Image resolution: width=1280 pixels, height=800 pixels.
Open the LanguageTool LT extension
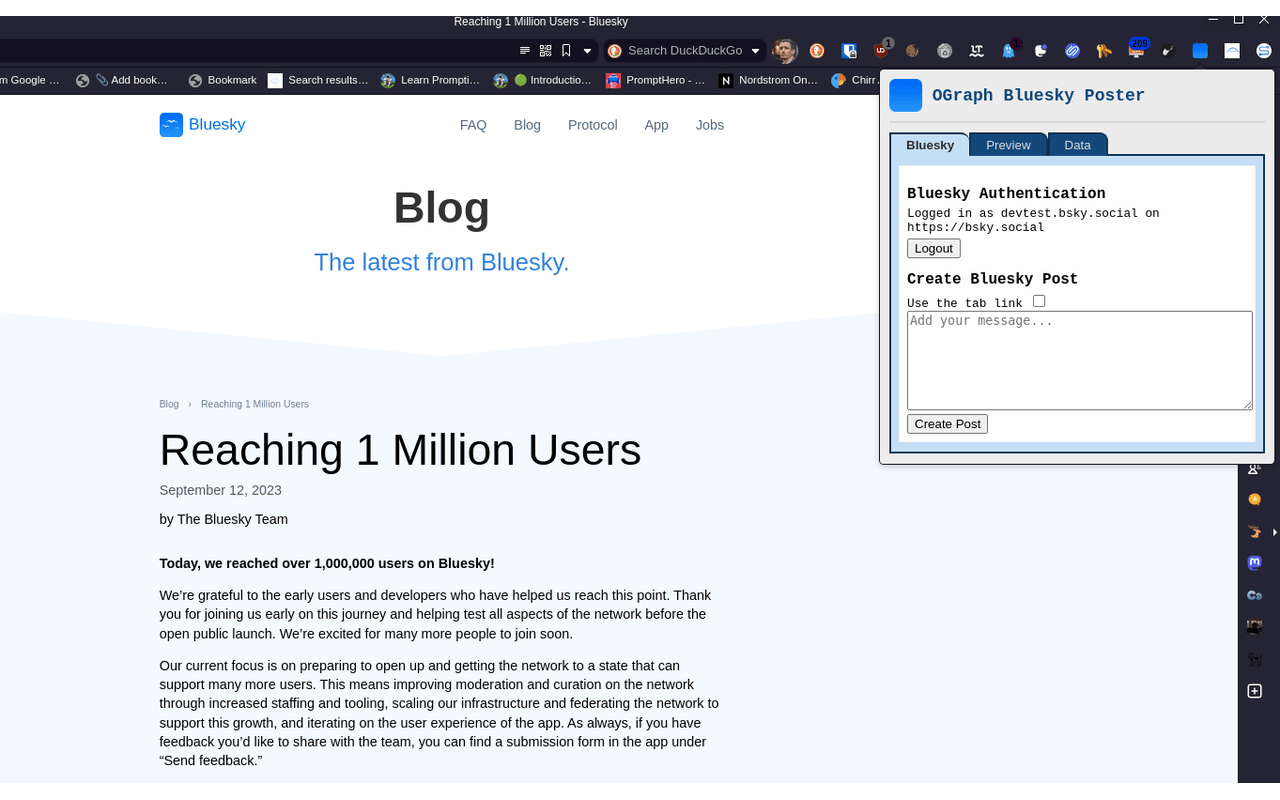(x=977, y=51)
